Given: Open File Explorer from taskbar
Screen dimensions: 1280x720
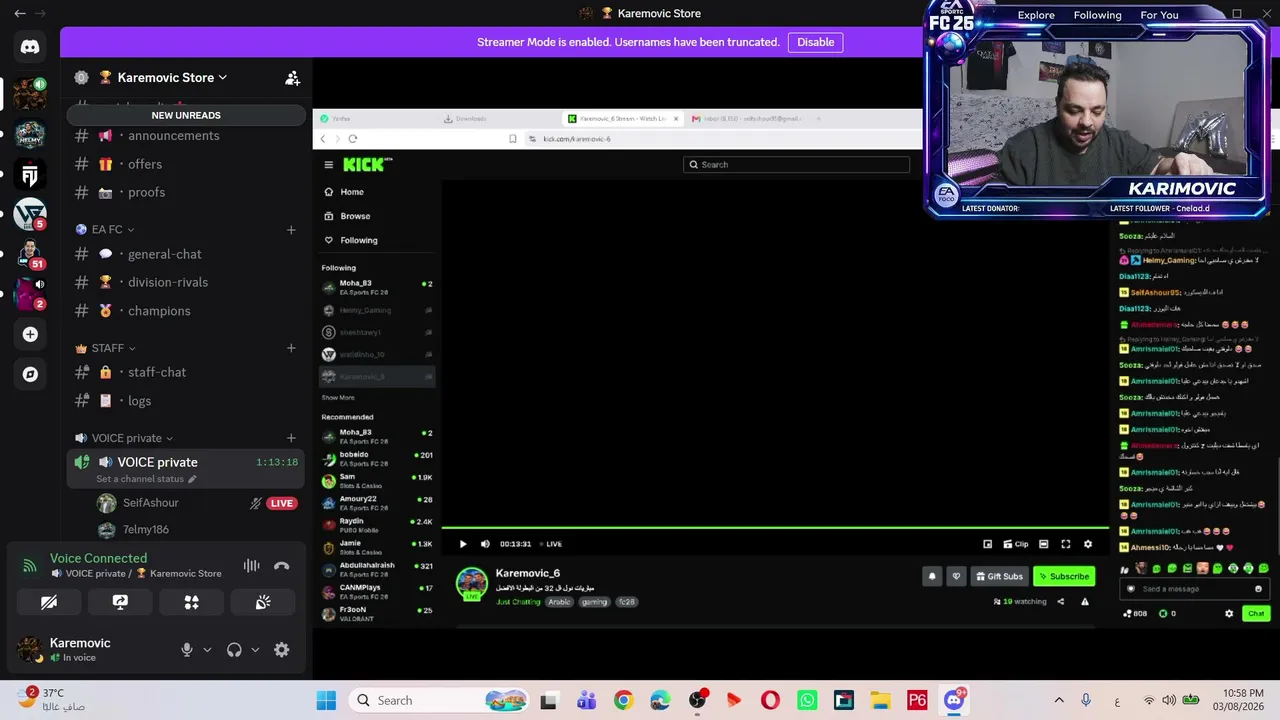Looking at the screenshot, I should [x=880, y=700].
